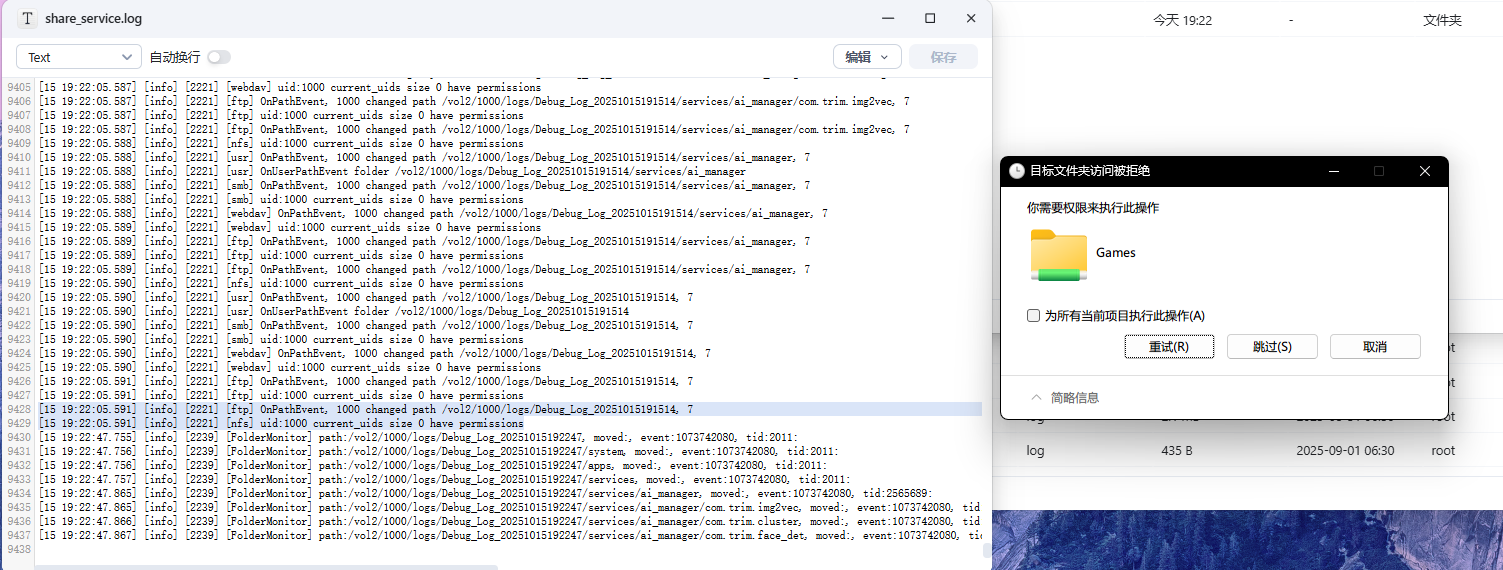Screen dimensions: 1503x570
Task: Click the text file icon beside share_service.log
Action: [28, 19]
